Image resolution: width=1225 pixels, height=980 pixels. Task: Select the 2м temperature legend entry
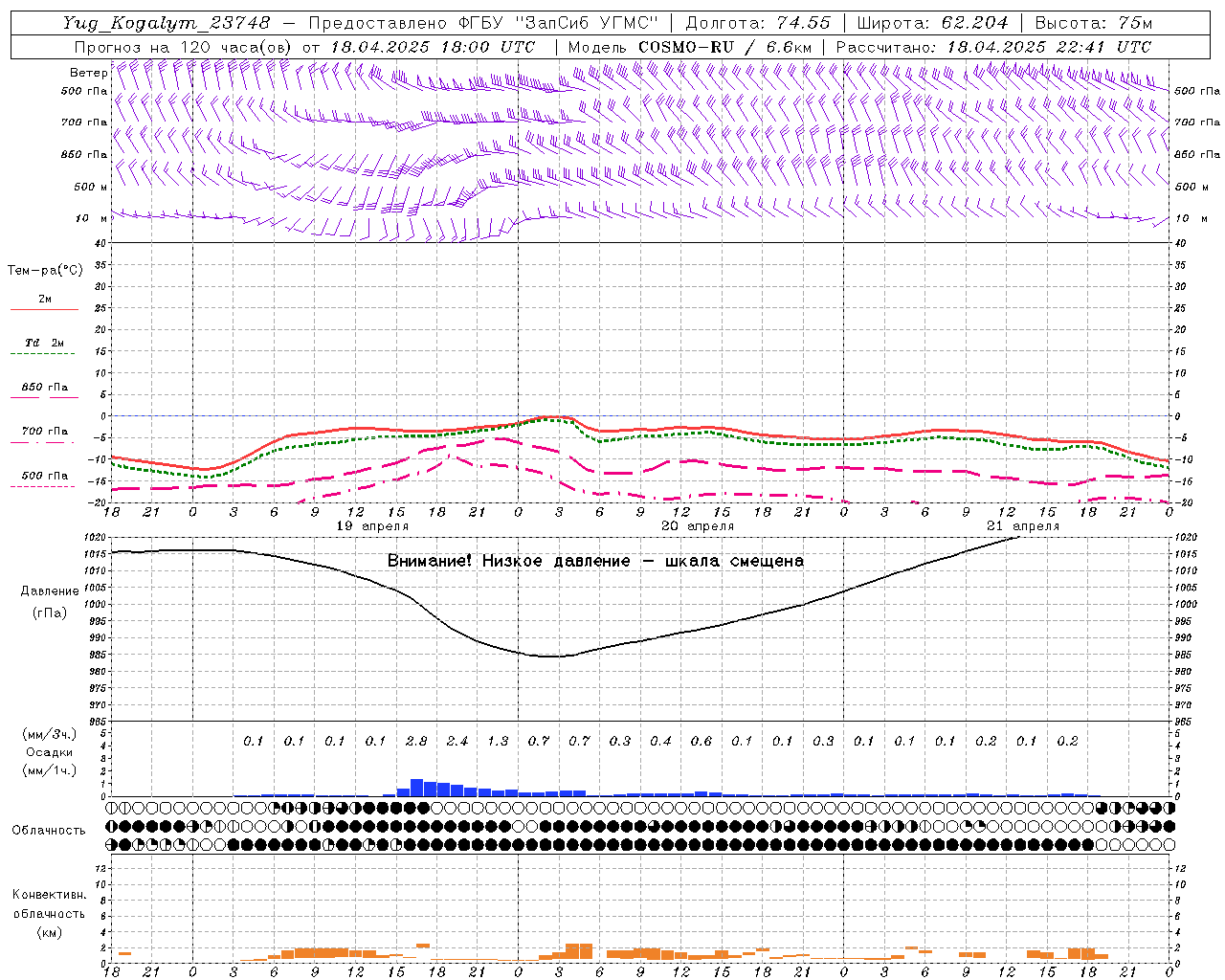tap(44, 300)
